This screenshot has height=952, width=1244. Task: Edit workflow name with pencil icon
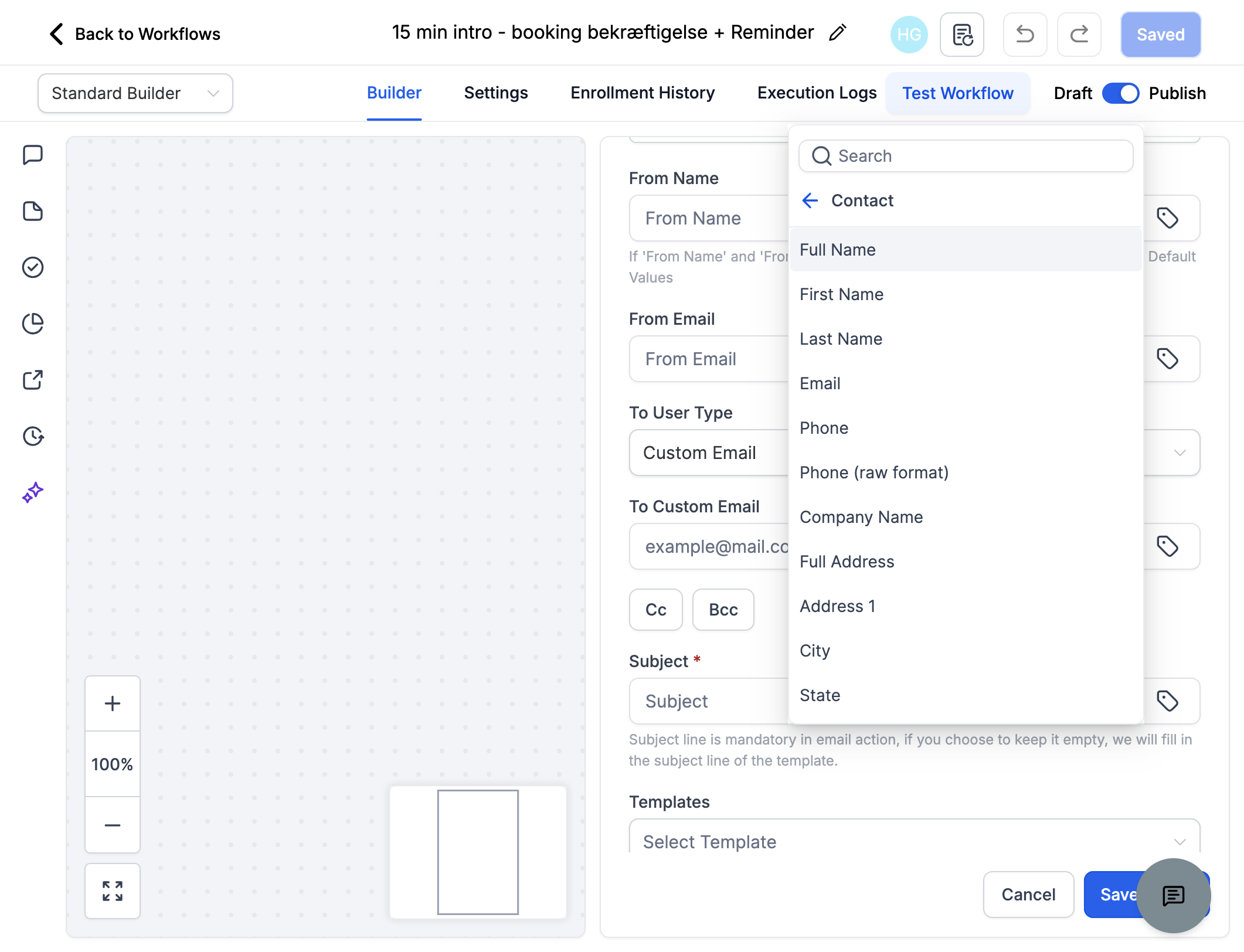click(x=838, y=33)
